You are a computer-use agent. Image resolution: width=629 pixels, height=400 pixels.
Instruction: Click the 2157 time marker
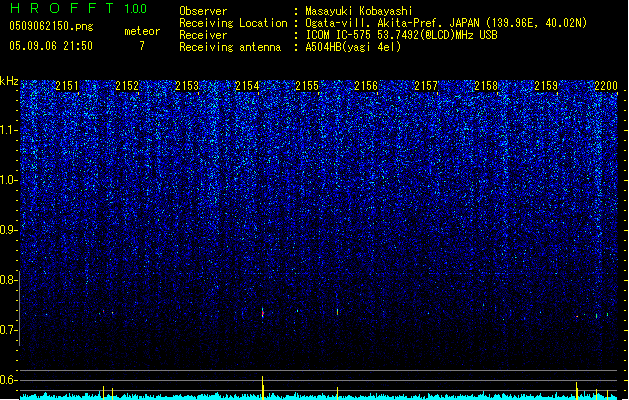point(426,86)
